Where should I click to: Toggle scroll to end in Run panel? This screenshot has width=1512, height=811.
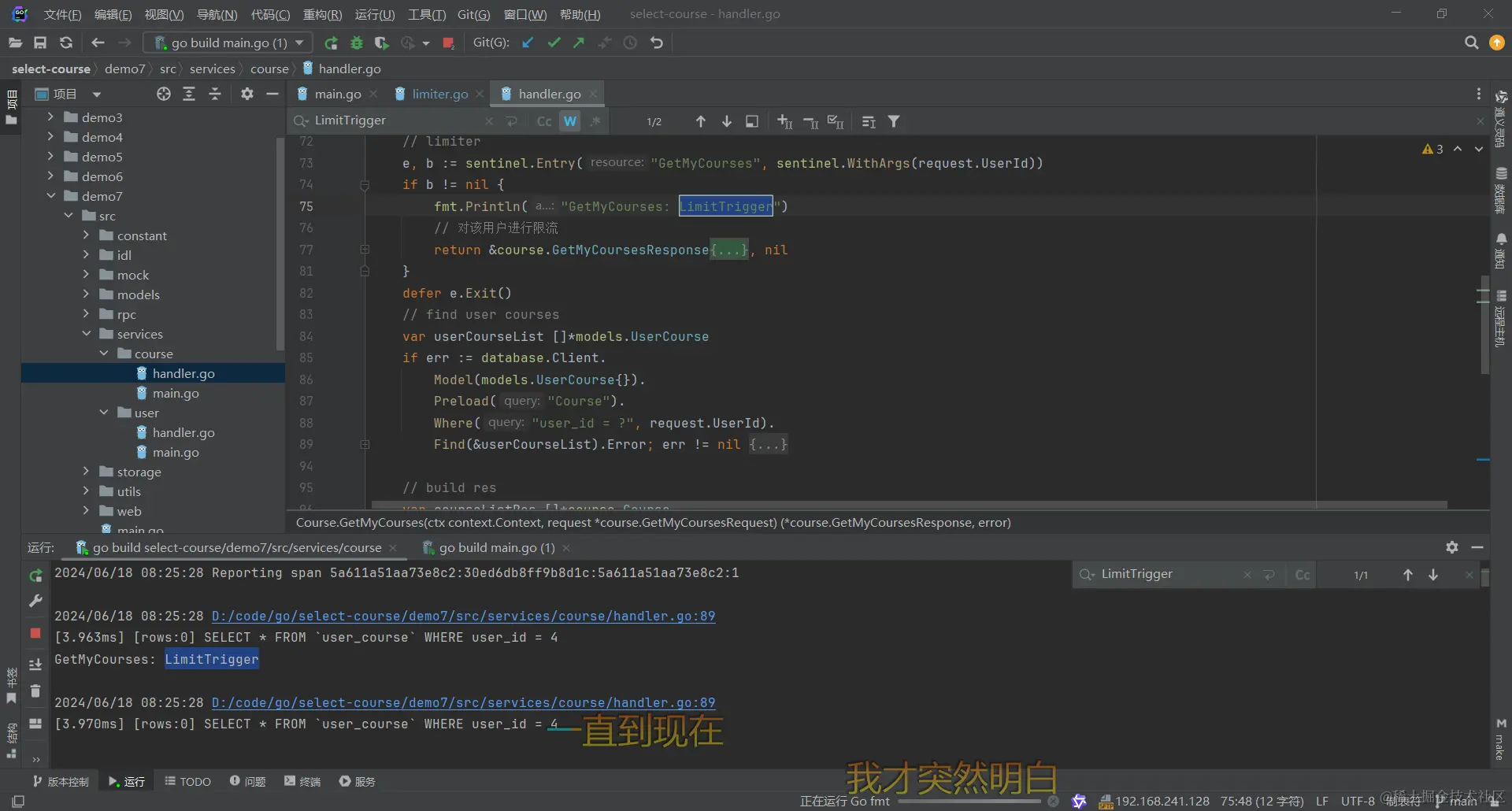(35, 665)
